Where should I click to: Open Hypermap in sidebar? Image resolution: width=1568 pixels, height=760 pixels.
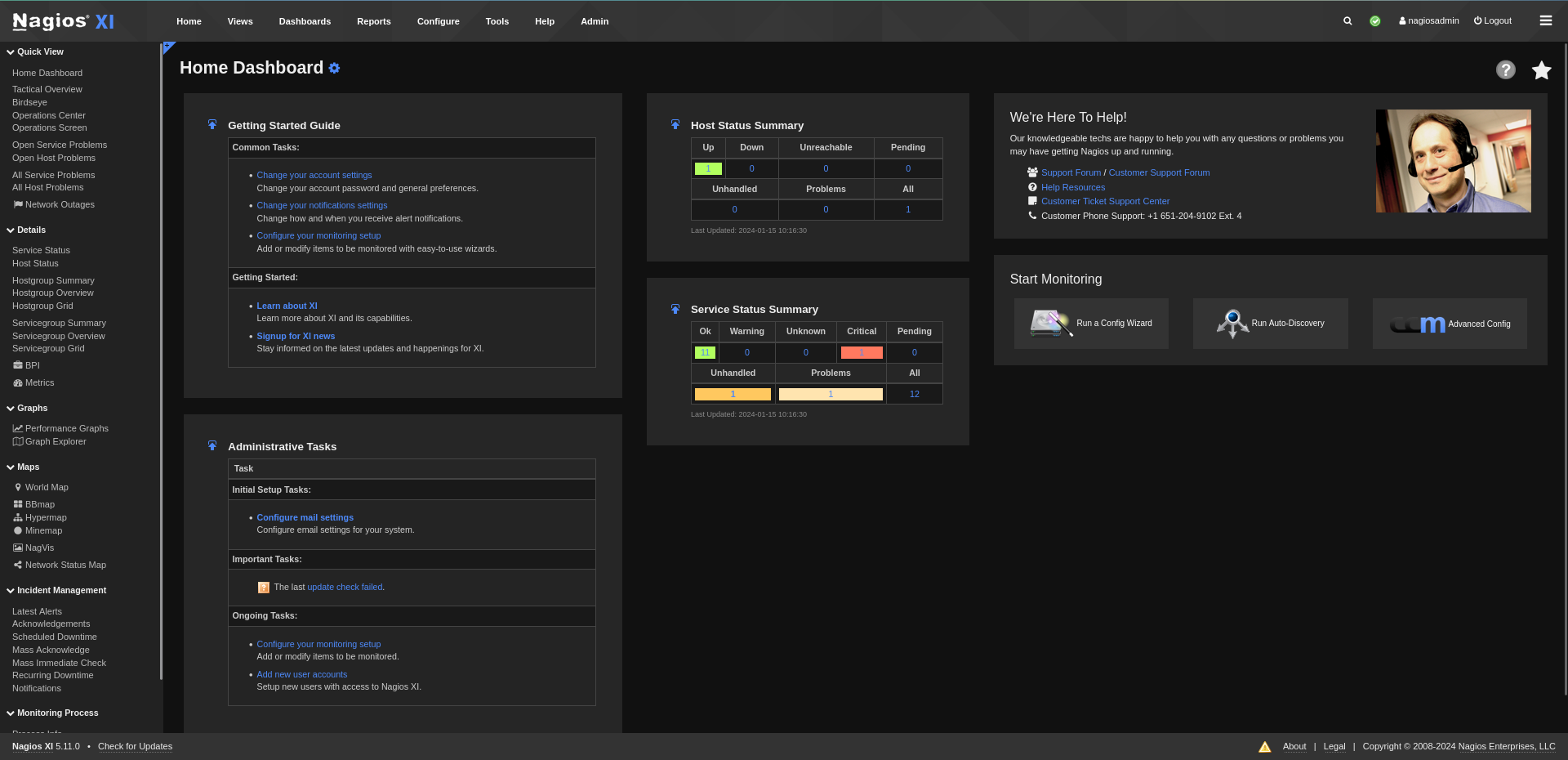click(x=40, y=518)
